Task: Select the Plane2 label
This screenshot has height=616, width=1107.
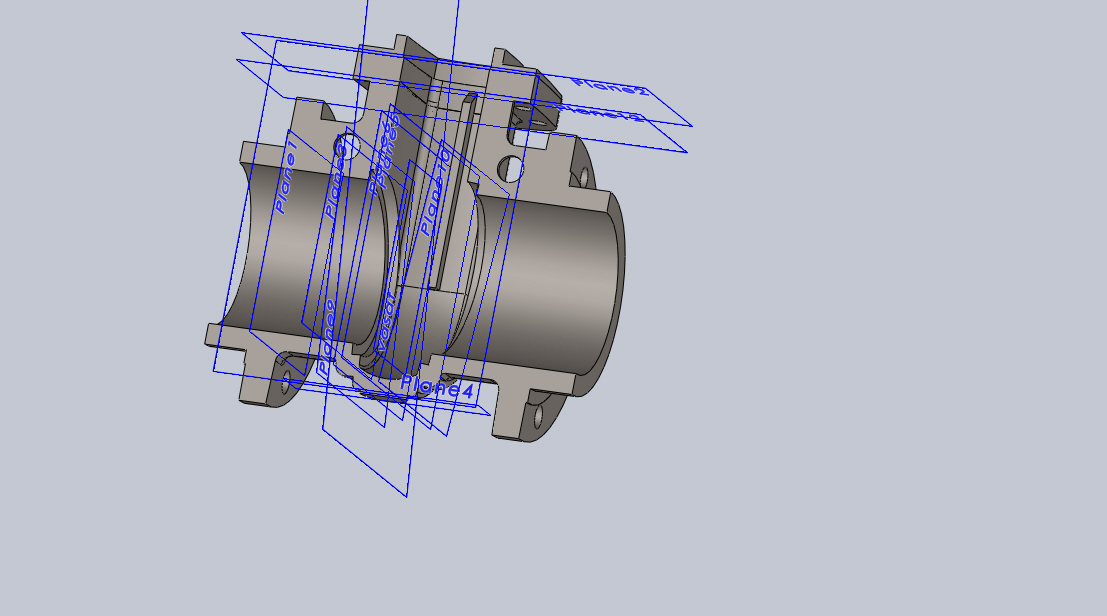Action: pos(611,86)
